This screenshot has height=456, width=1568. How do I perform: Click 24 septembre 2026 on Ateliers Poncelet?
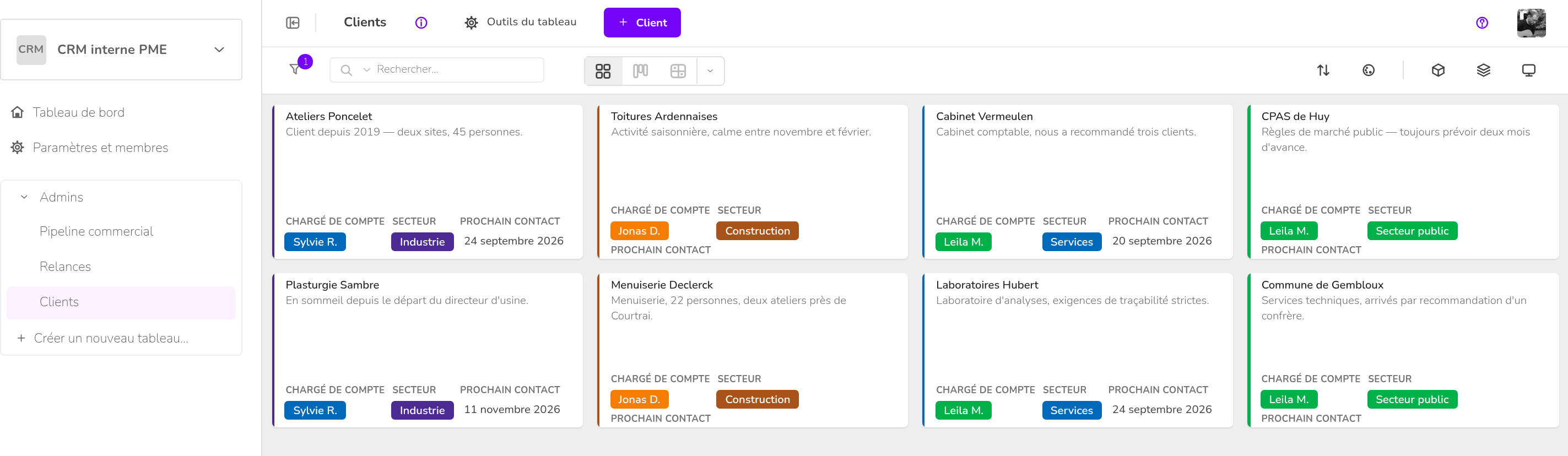[x=513, y=241]
